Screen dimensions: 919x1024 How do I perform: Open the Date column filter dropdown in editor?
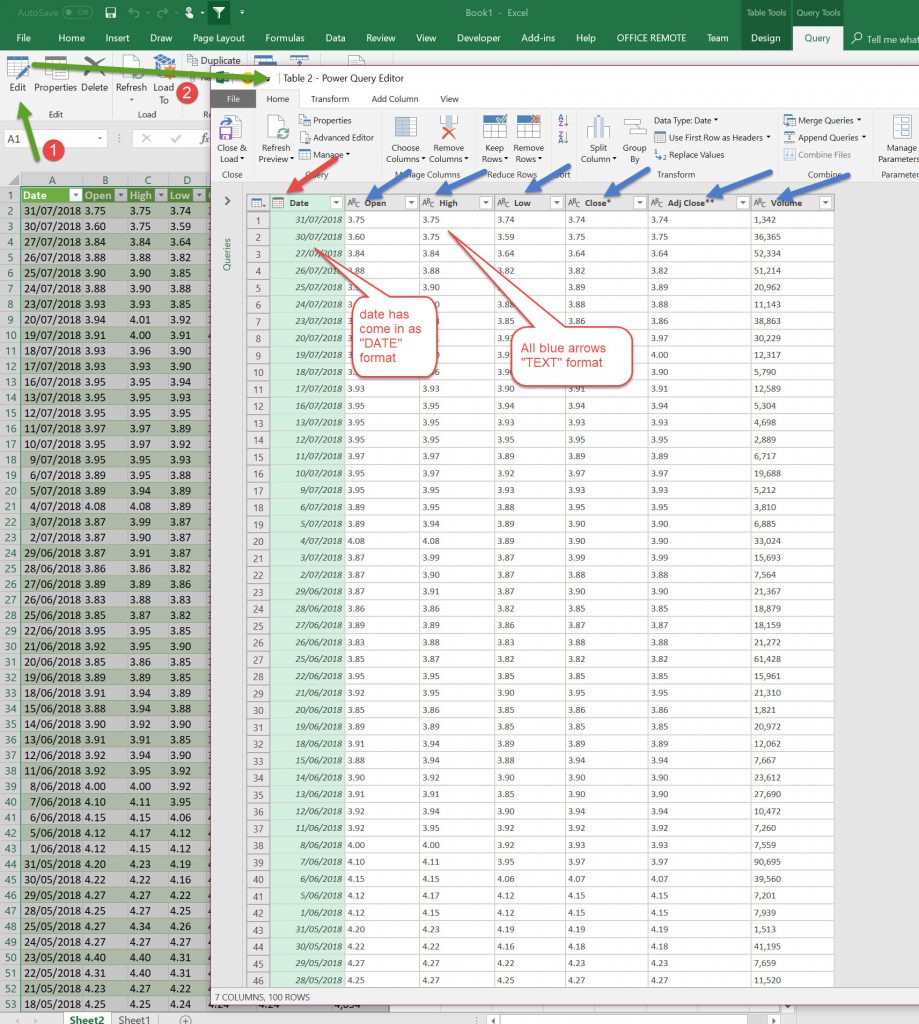tap(335, 203)
